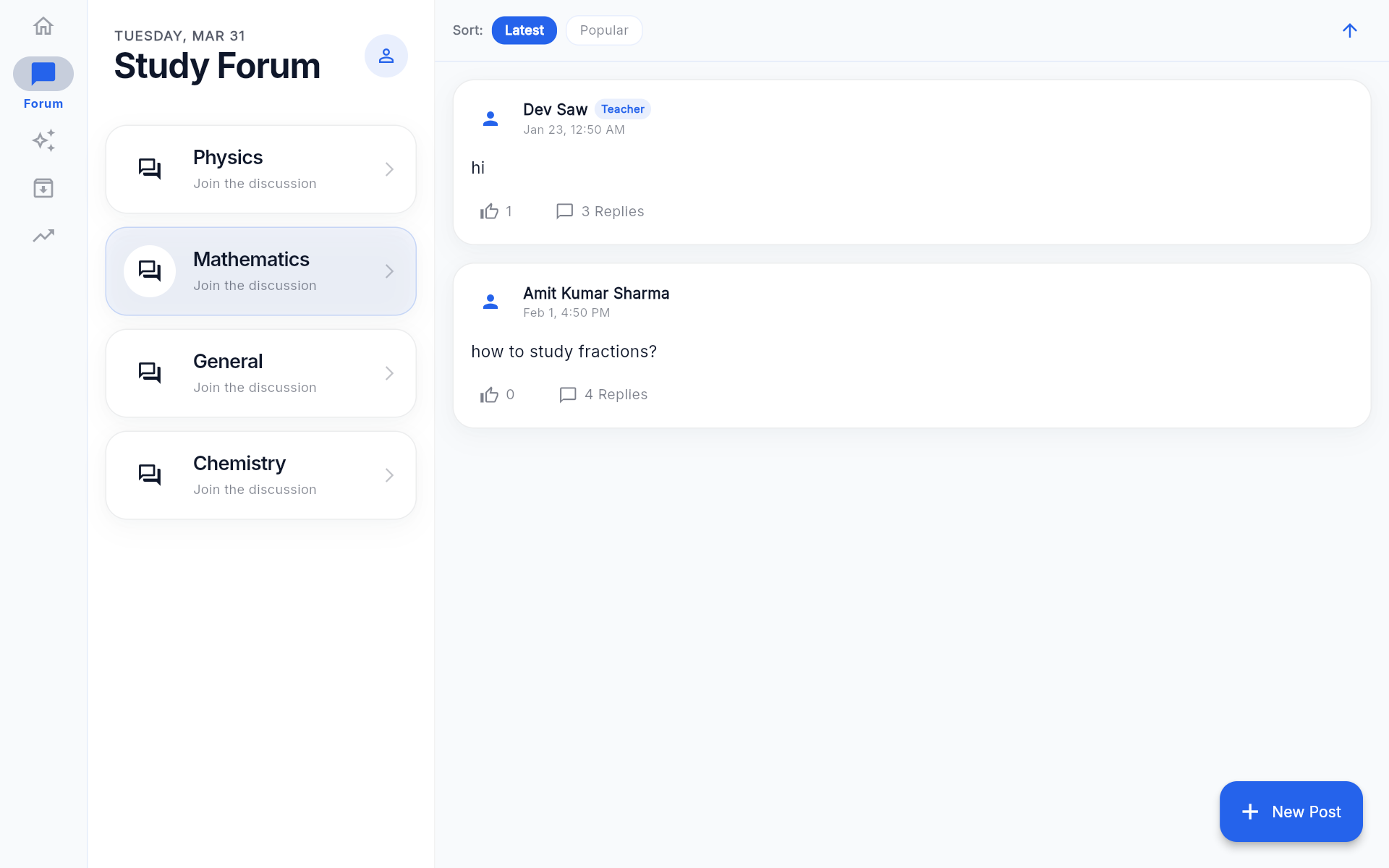Viewport: 1389px width, 868px height.
Task: View 4 Replies on fractions post
Action: click(x=616, y=394)
